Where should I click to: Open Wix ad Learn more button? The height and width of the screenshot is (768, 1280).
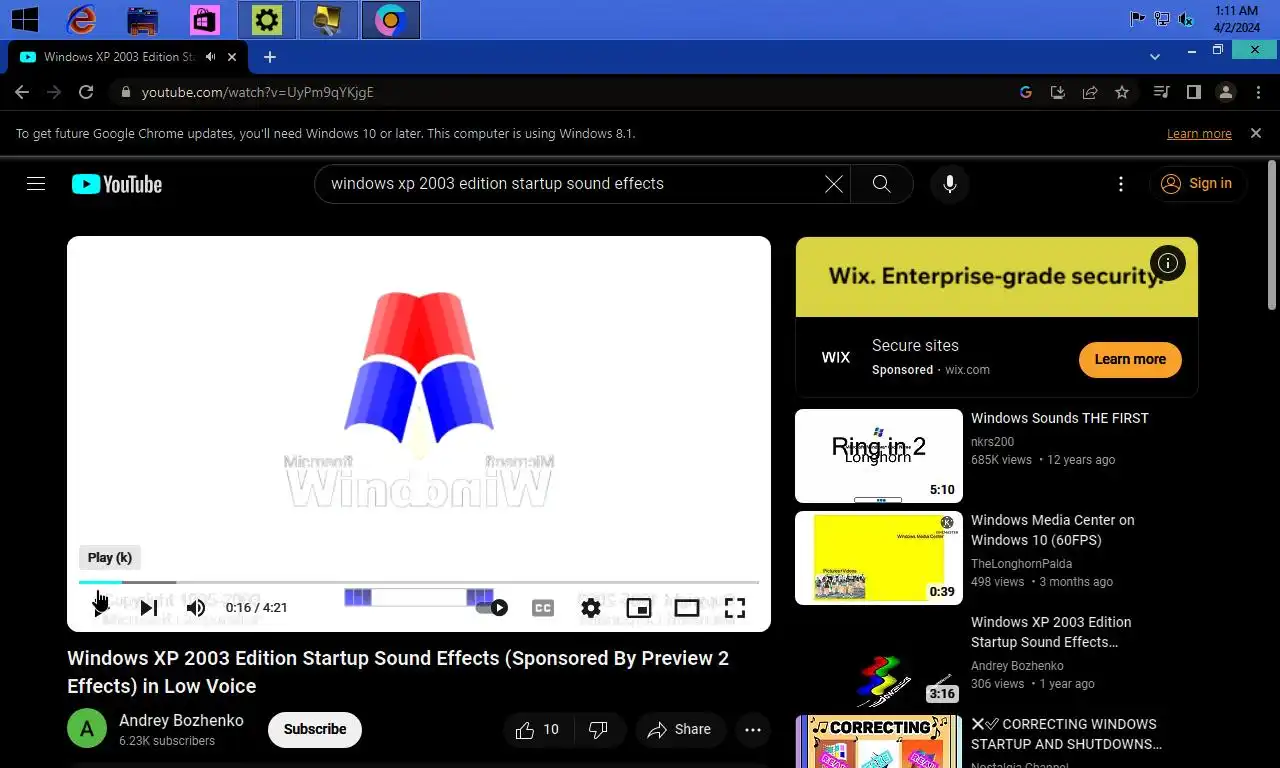[x=1130, y=360]
